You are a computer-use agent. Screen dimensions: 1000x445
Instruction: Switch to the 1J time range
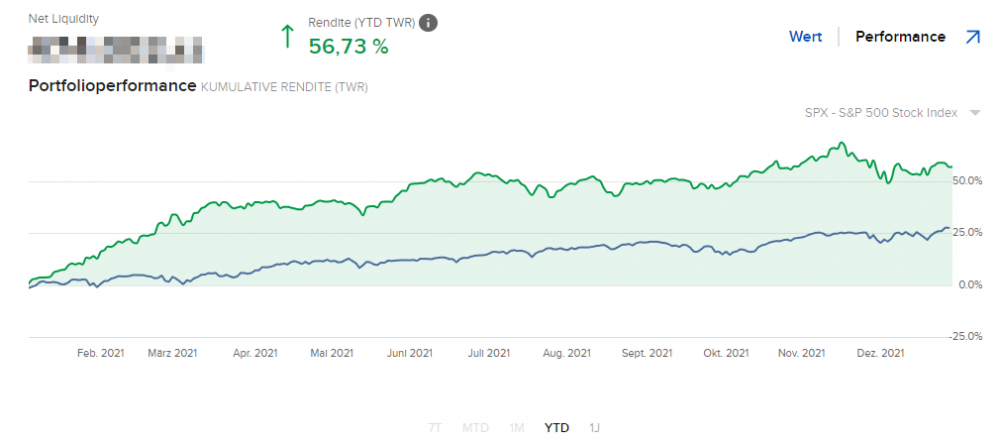pos(595,427)
